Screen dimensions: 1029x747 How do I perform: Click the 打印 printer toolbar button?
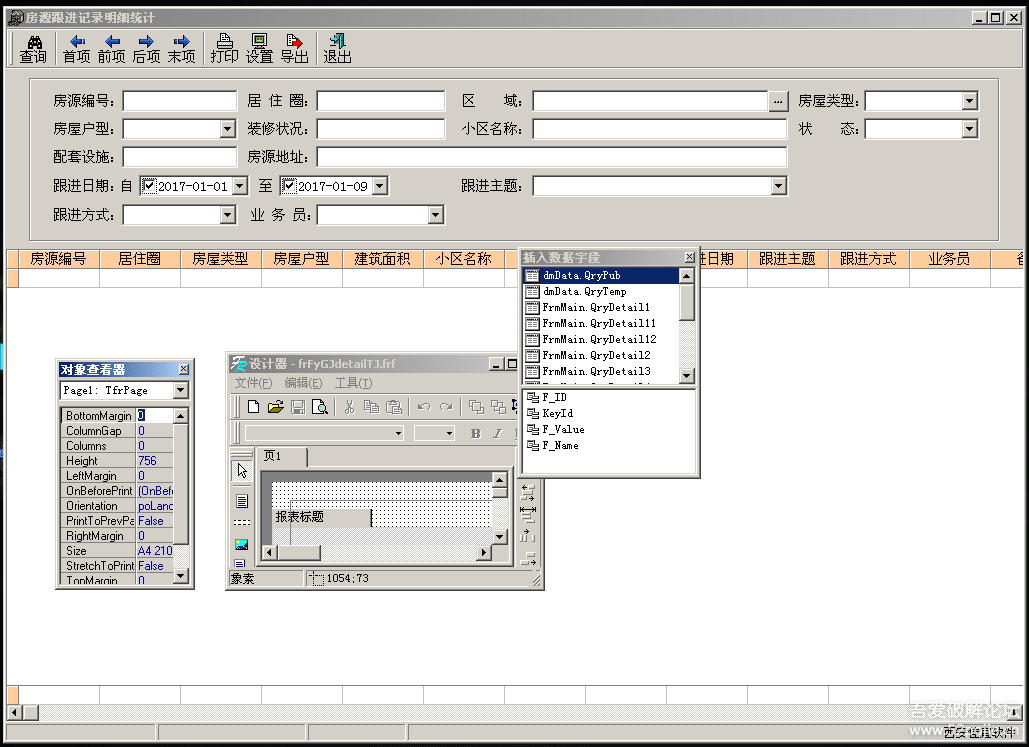tap(224, 49)
